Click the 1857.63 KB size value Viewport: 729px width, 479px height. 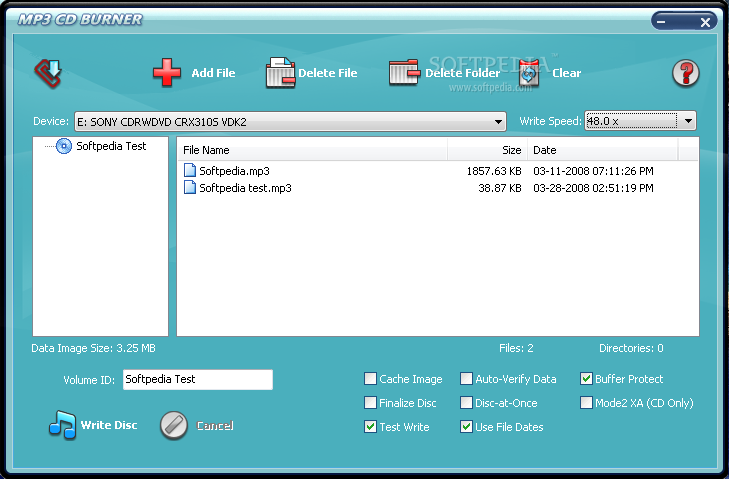point(494,171)
